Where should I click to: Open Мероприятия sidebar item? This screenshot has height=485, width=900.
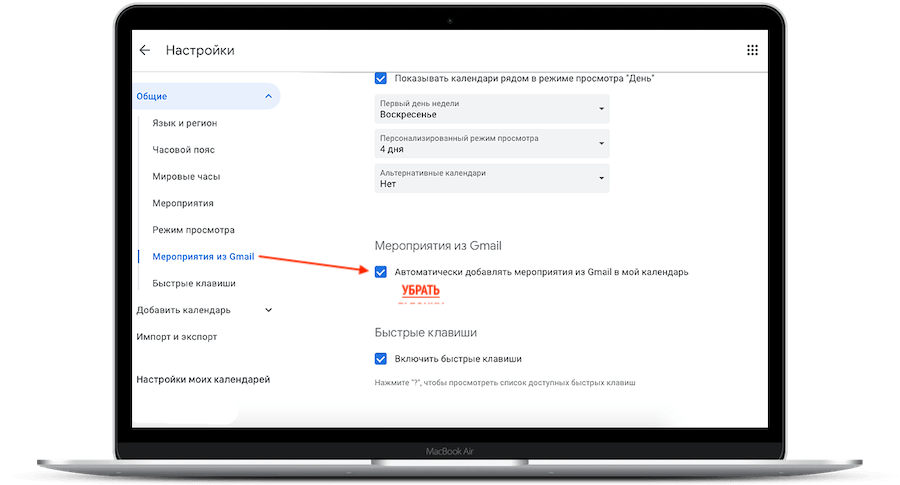pyautogui.click(x=183, y=203)
